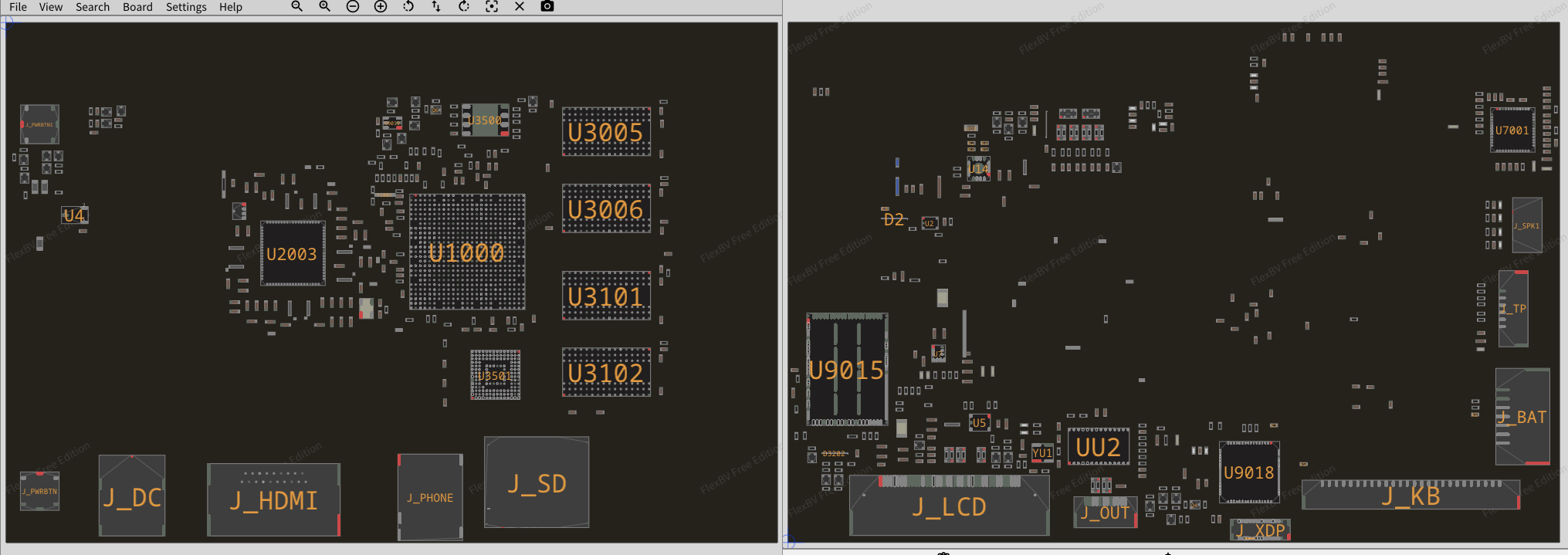Screen dimensions: 1568x555
Task: Select the U9015 component on right board
Action: point(847,370)
